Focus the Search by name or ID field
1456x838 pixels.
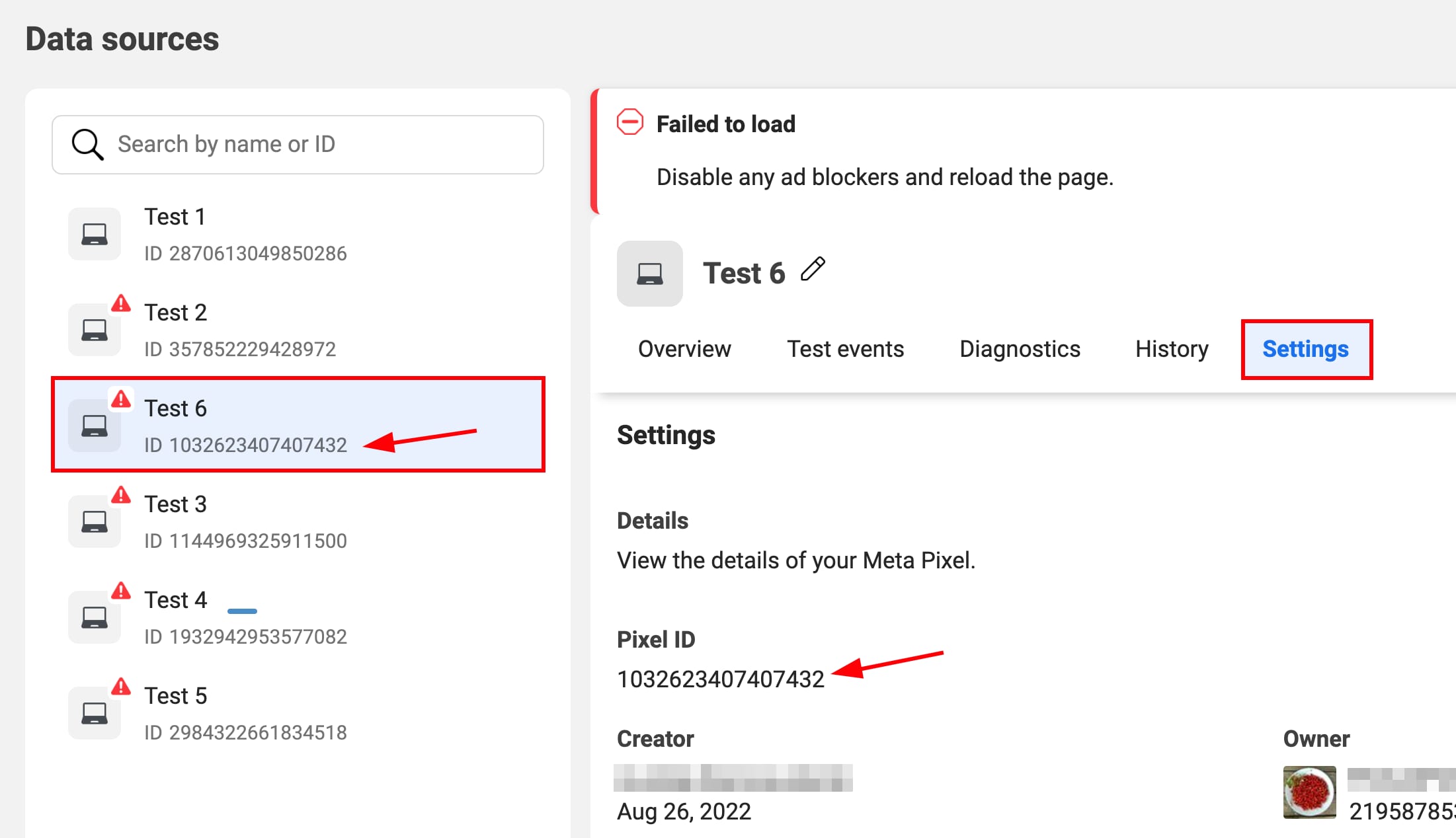click(x=317, y=144)
